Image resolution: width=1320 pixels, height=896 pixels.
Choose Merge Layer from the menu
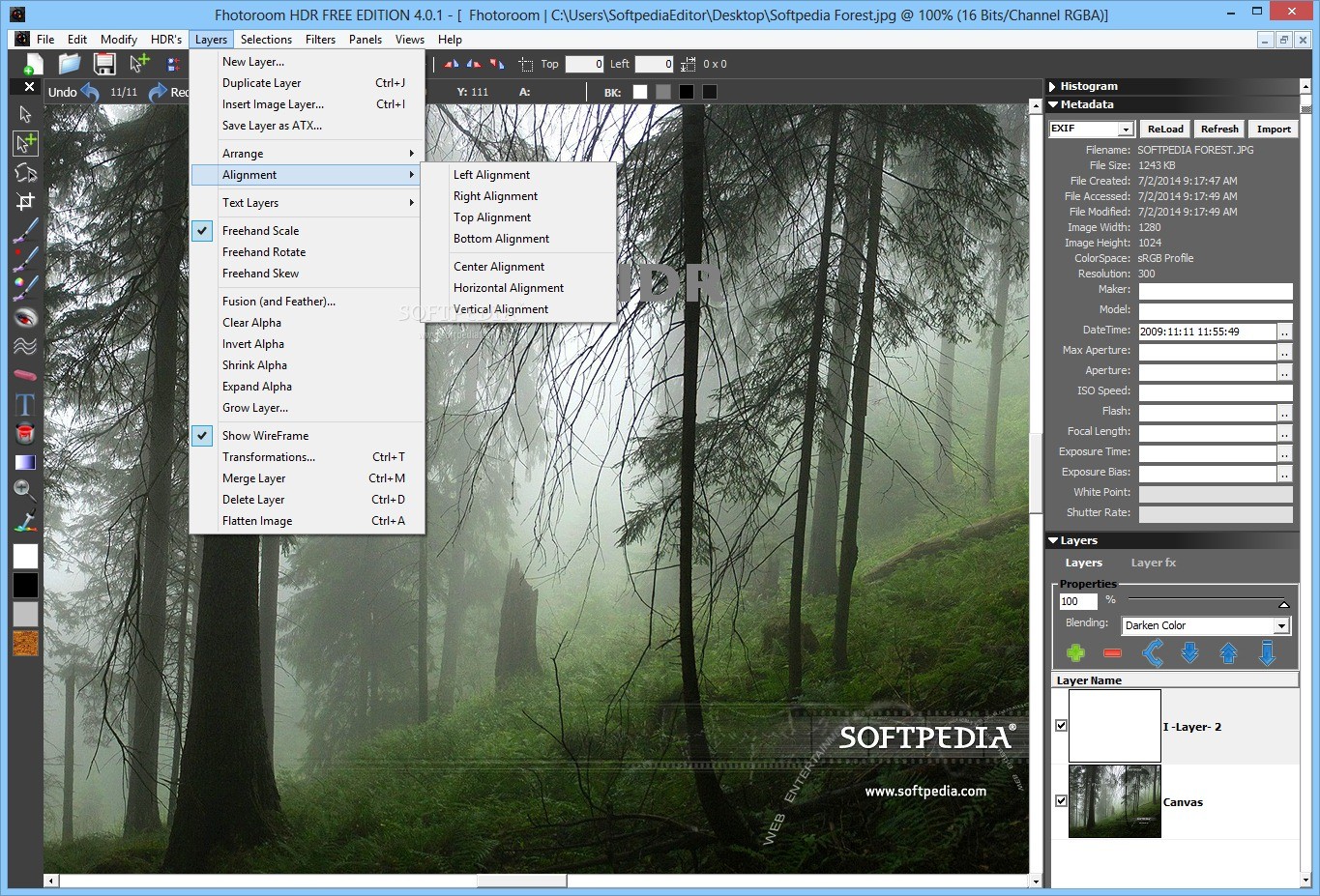click(x=307, y=478)
